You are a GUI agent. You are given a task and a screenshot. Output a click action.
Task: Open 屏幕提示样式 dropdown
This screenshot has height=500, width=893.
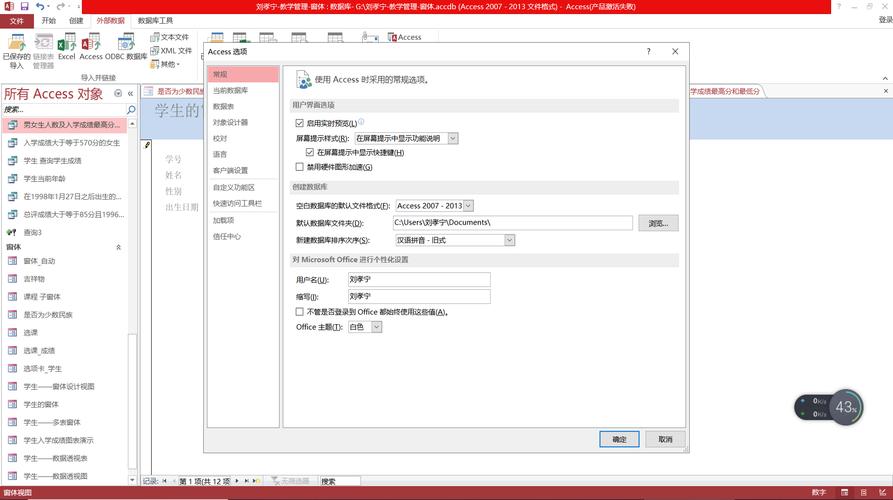(453, 138)
